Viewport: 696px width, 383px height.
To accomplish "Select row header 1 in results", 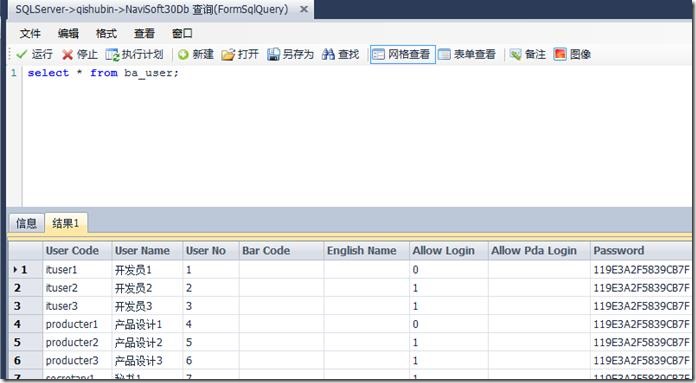I will [26, 270].
